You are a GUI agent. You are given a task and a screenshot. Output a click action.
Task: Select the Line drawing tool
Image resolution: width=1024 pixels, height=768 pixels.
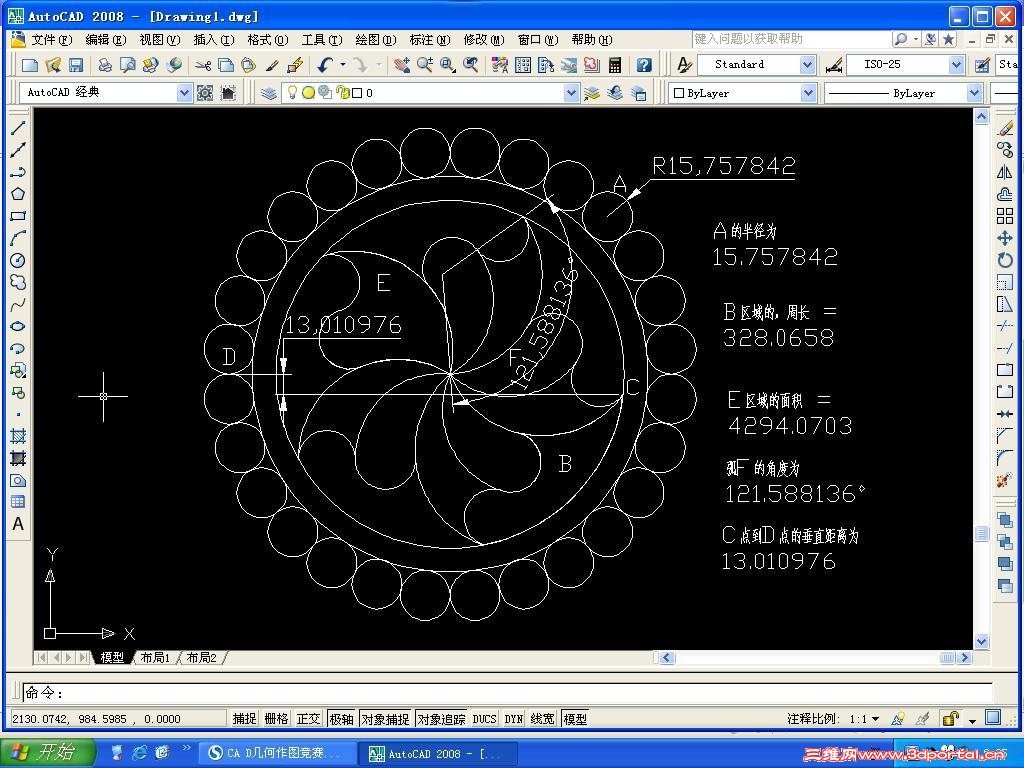pyautogui.click(x=18, y=128)
